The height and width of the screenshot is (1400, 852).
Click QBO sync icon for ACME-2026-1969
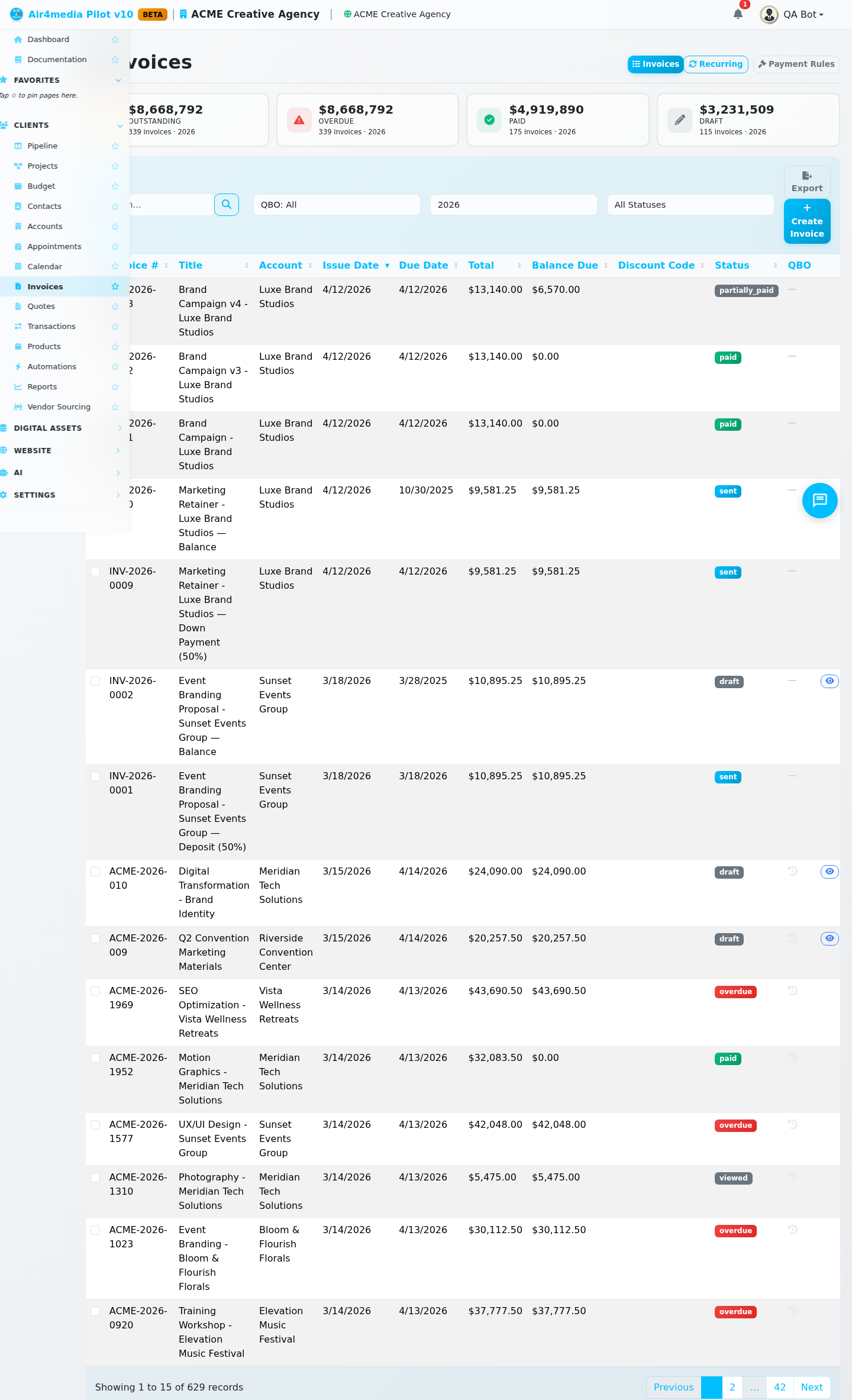pos(792,991)
